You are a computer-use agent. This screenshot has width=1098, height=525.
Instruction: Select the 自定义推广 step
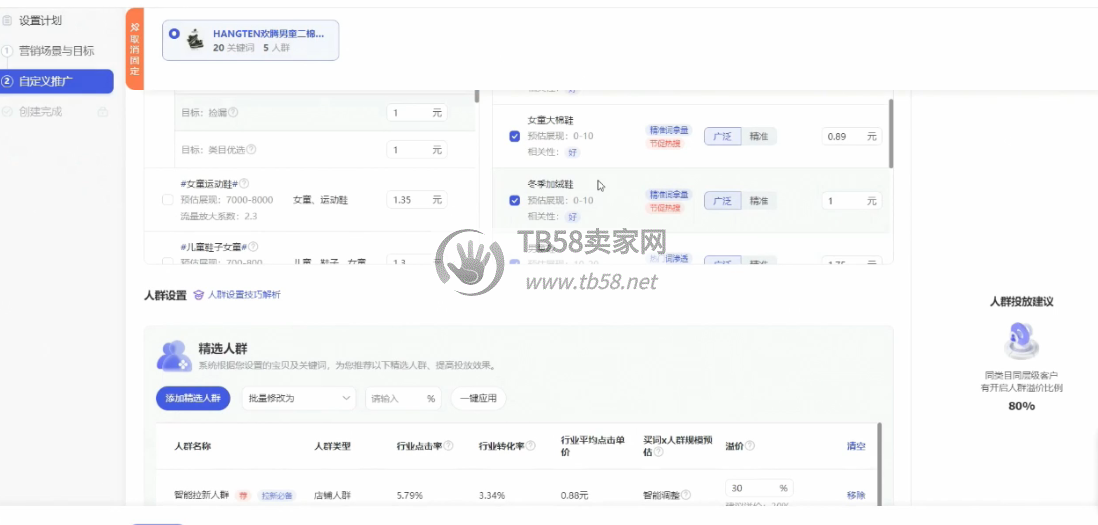pos(59,81)
